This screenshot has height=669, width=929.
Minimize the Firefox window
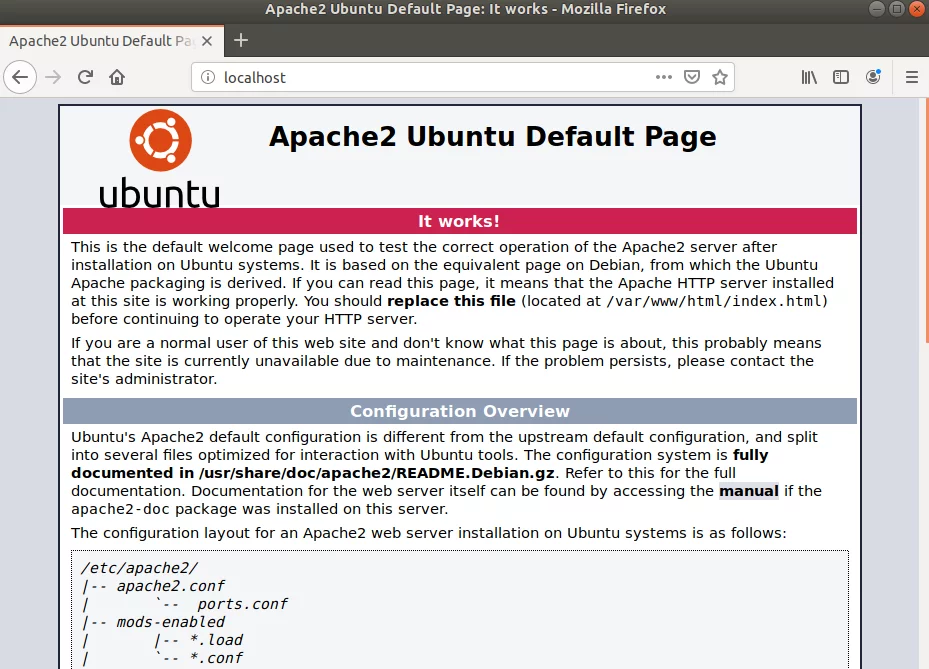coord(877,9)
